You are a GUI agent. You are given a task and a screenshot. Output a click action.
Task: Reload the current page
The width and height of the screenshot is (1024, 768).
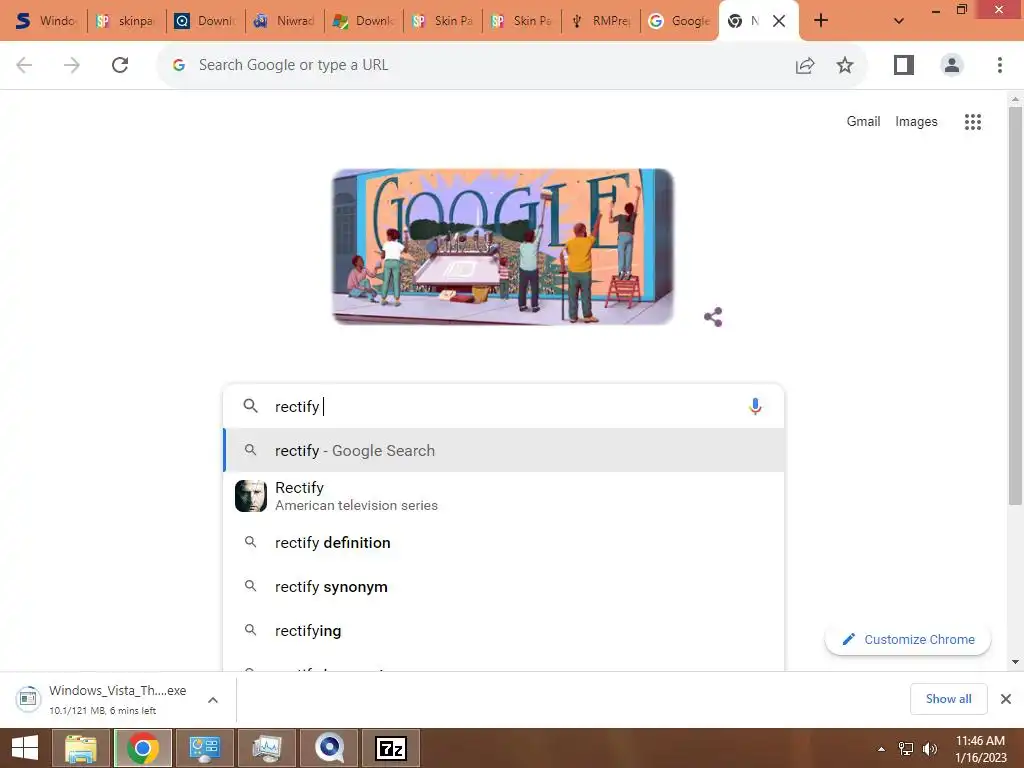(x=120, y=65)
